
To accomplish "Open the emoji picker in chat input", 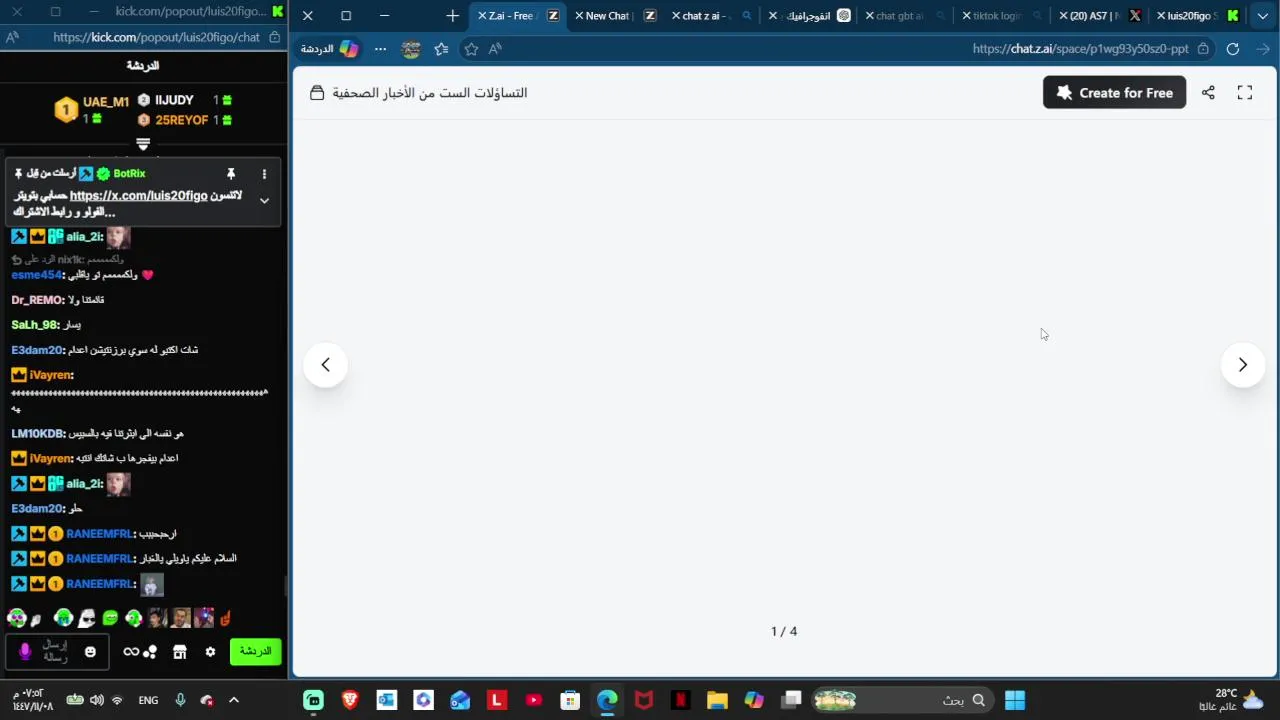I will 90,652.
